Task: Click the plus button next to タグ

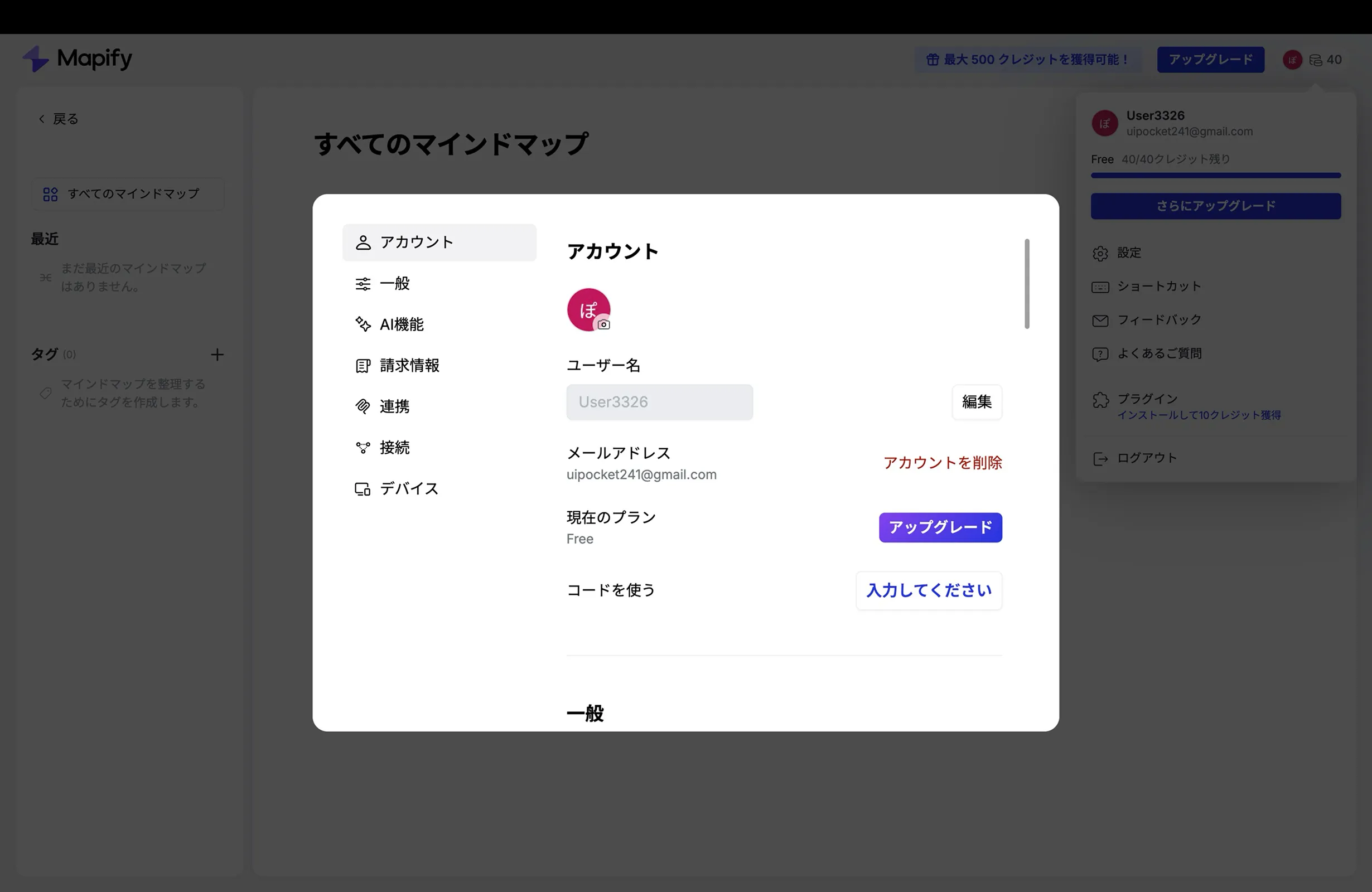Action: [218, 355]
